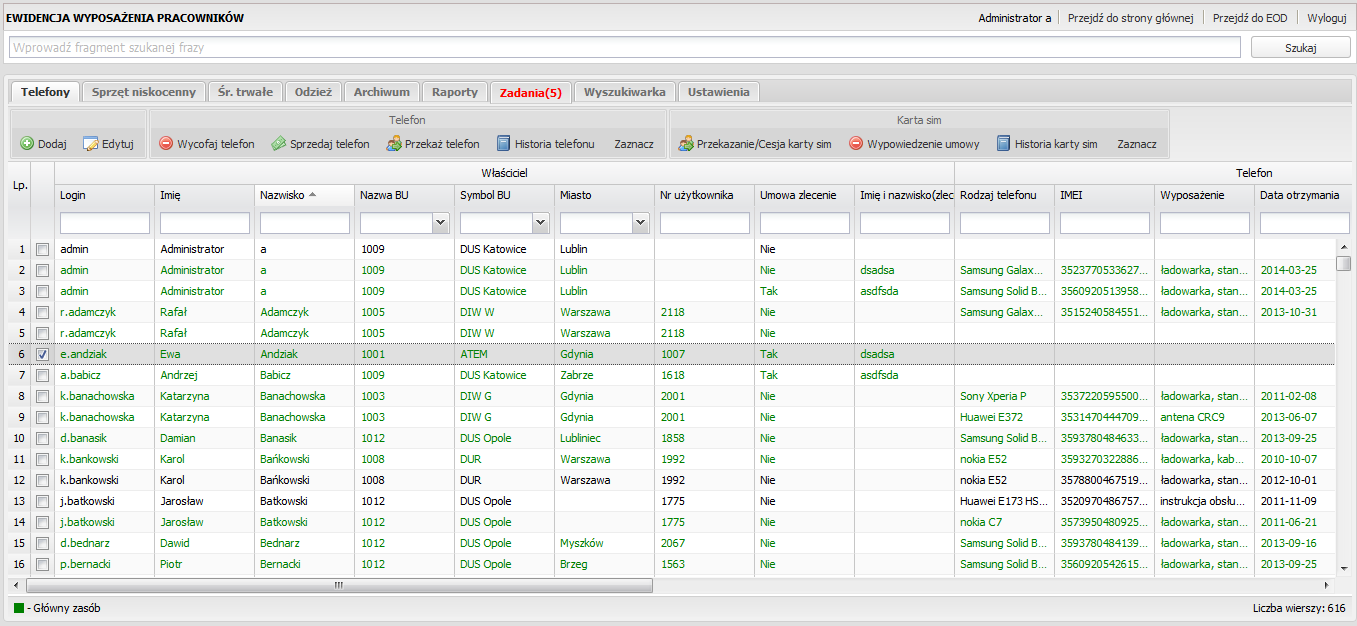Focus the Imię filter field

click(205, 223)
